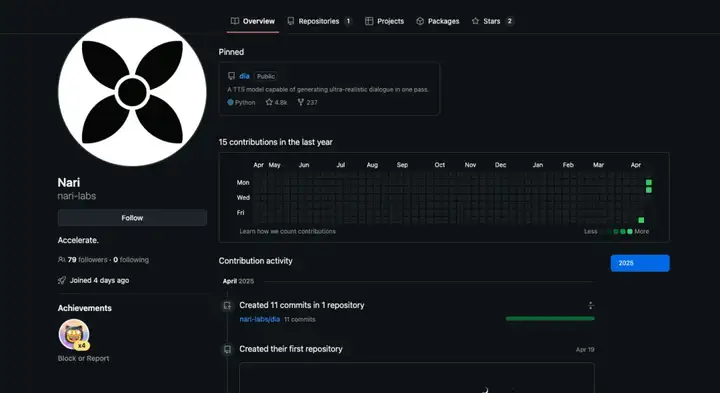This screenshot has width=720, height=393.
Task: Click the Python language color dot
Action: 231,102
